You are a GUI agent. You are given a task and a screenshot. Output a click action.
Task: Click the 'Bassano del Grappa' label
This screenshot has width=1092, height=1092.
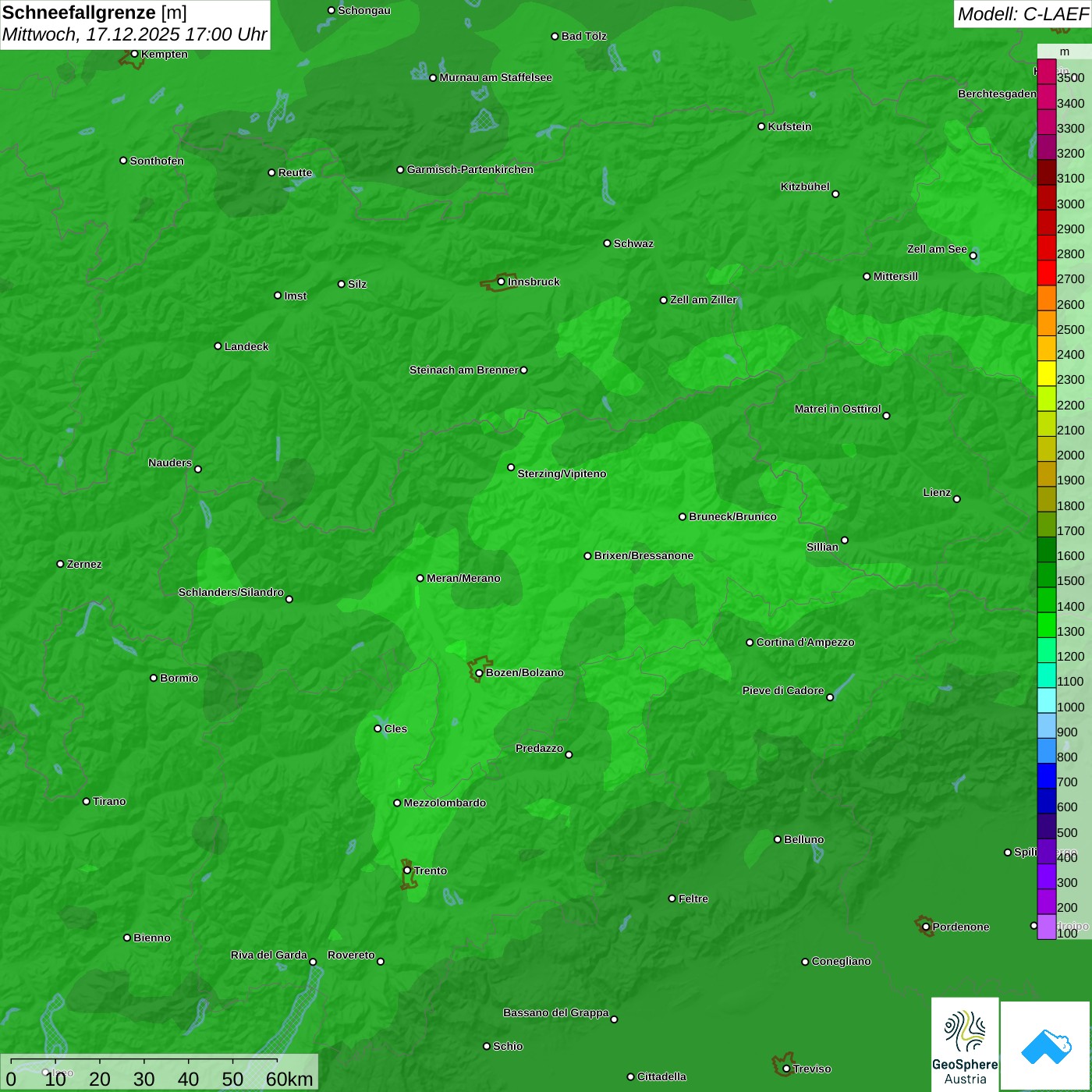tap(555, 1012)
